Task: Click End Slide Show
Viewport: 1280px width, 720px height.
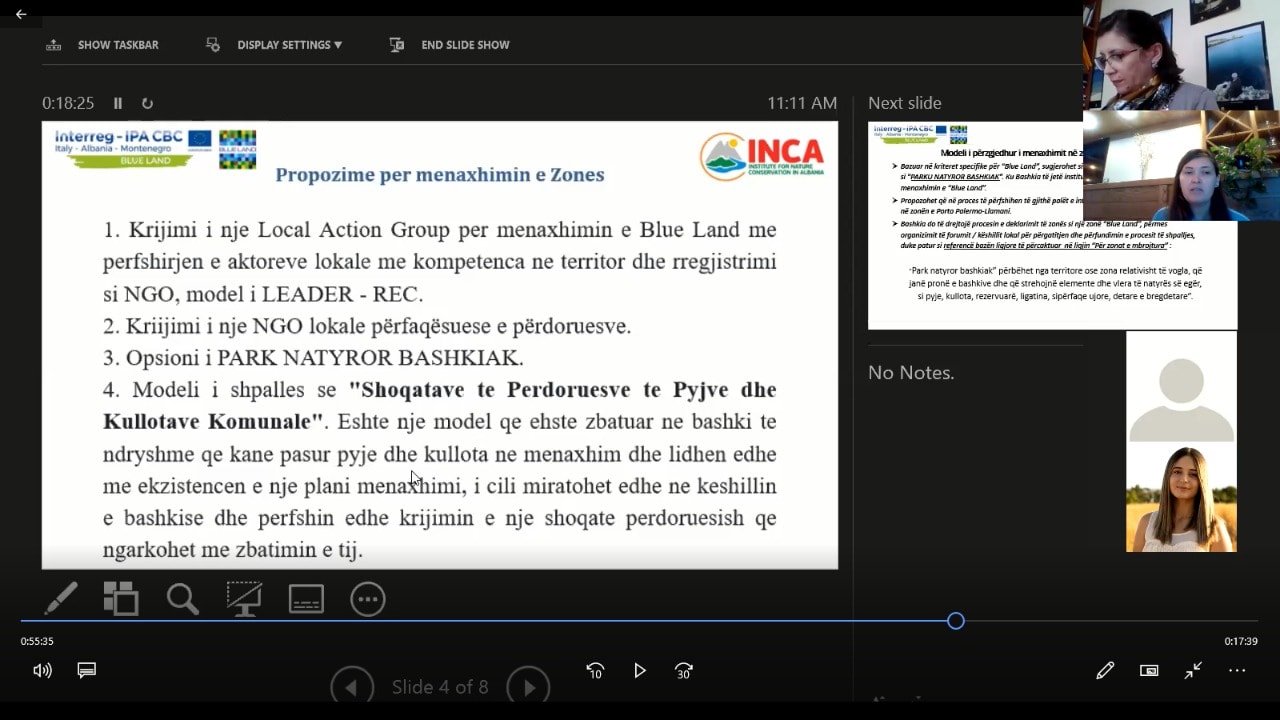Action: pyautogui.click(x=450, y=45)
